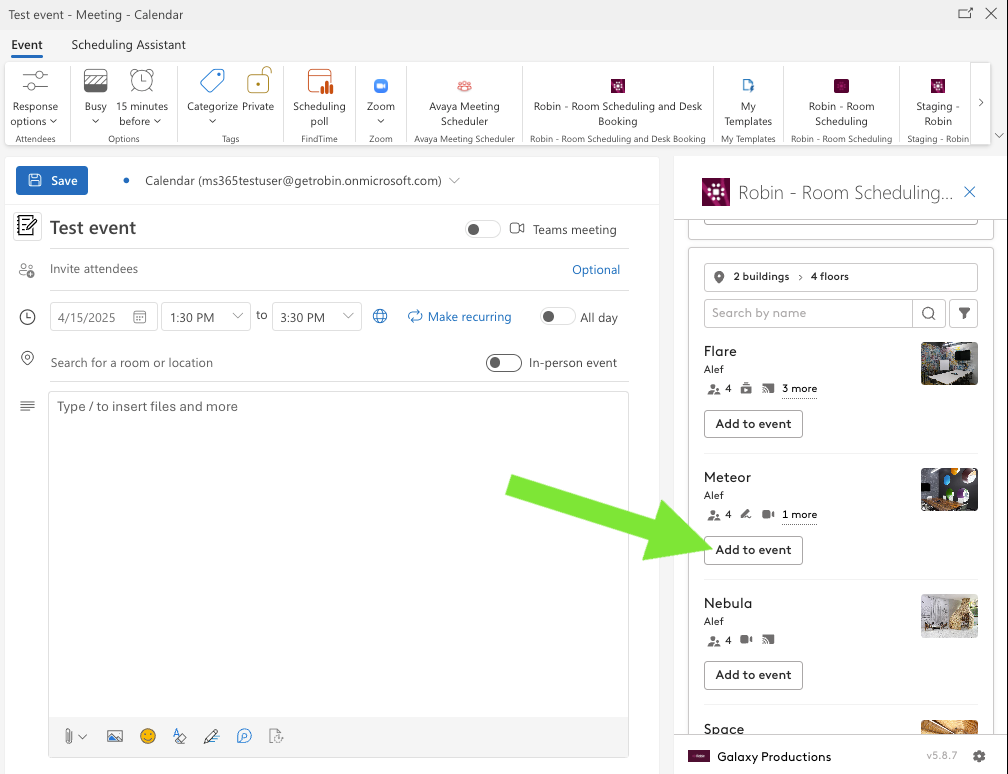This screenshot has height=774, width=1008.
Task: Click the draw pen icon
Action: (212, 736)
